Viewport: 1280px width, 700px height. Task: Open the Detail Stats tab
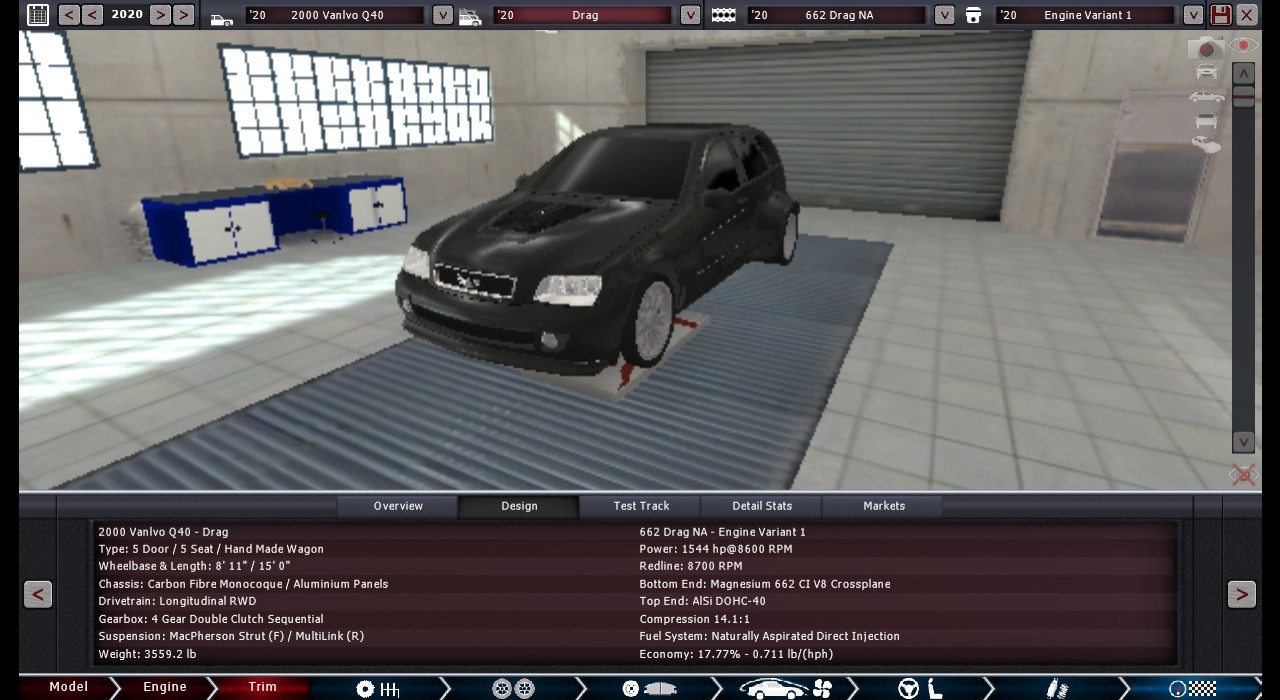[x=762, y=506]
